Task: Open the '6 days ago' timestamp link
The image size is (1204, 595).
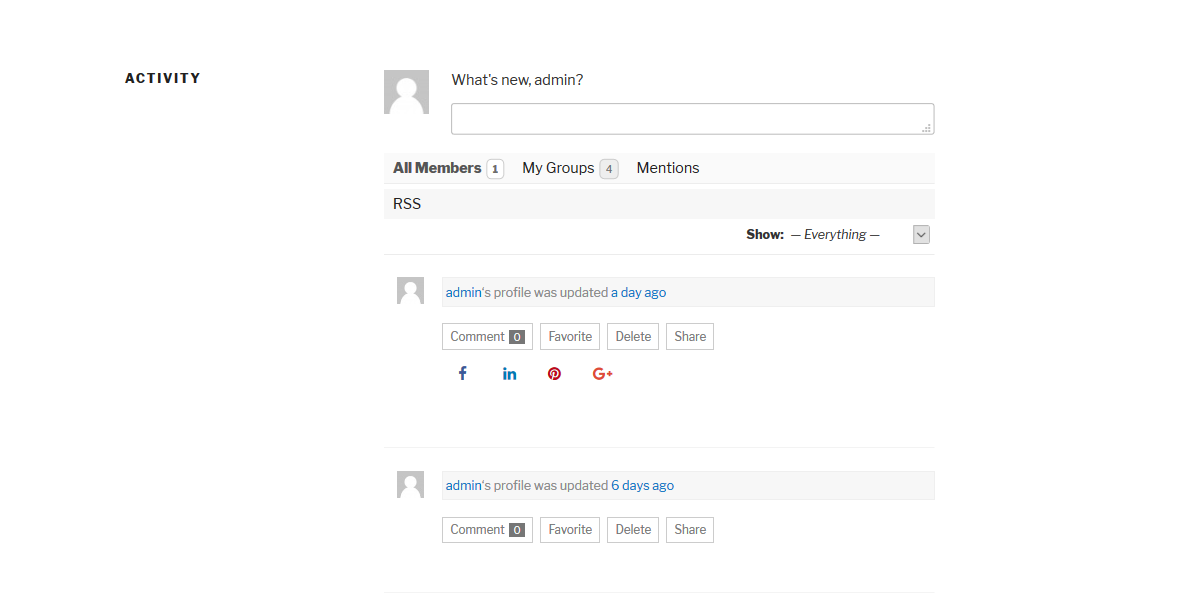Action: coord(642,486)
